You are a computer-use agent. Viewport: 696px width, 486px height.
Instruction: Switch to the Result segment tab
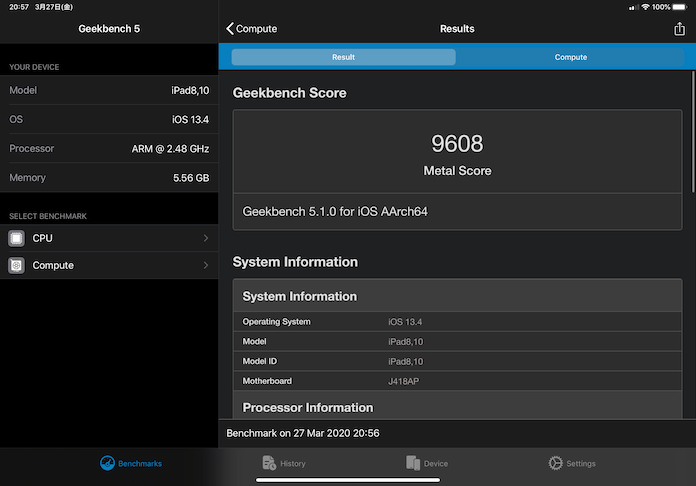tap(344, 57)
